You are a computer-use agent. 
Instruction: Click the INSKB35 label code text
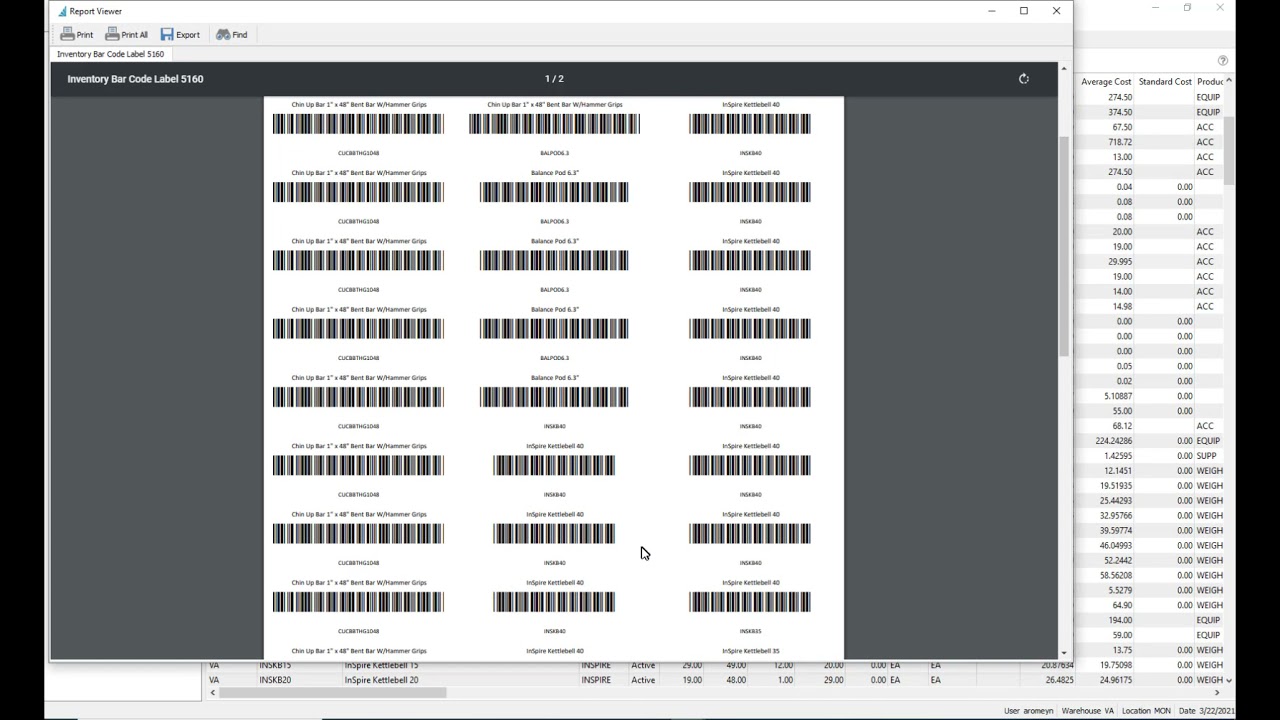click(750, 631)
